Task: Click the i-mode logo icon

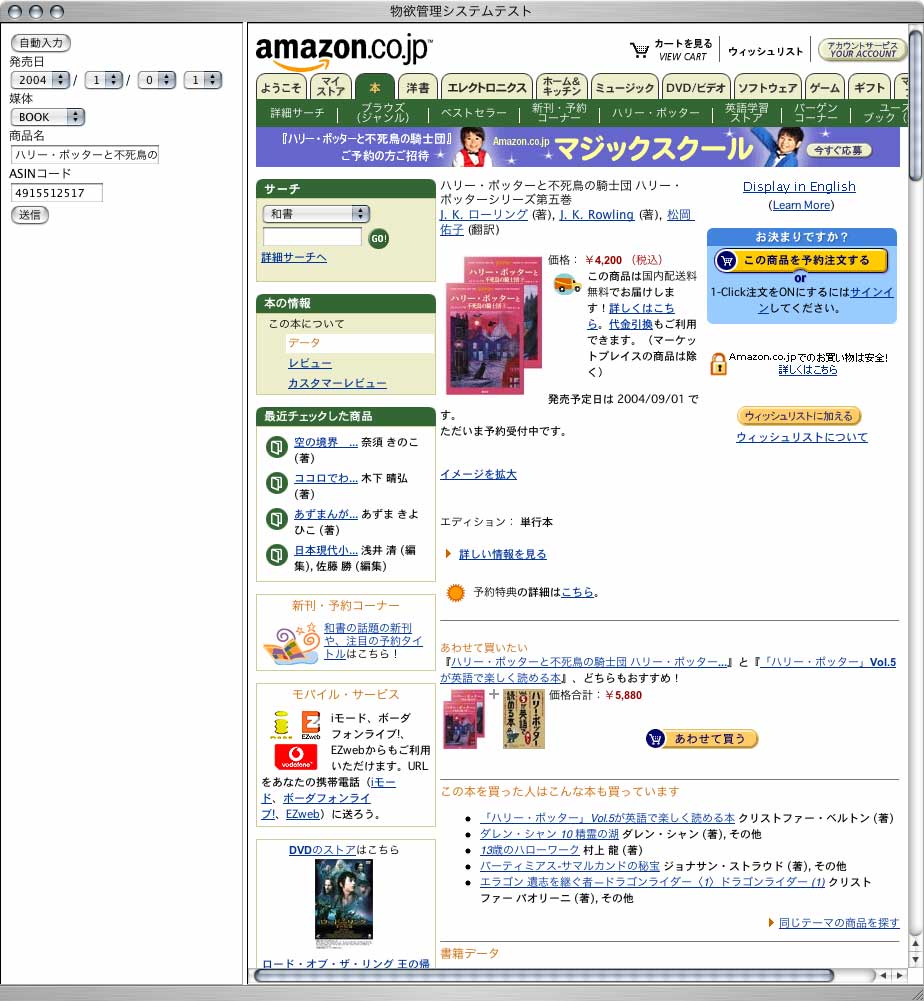Action: click(281, 724)
